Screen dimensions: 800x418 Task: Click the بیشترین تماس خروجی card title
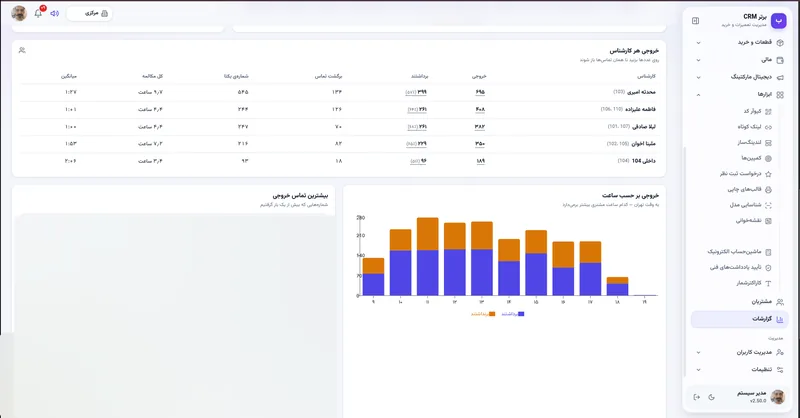(x=301, y=195)
